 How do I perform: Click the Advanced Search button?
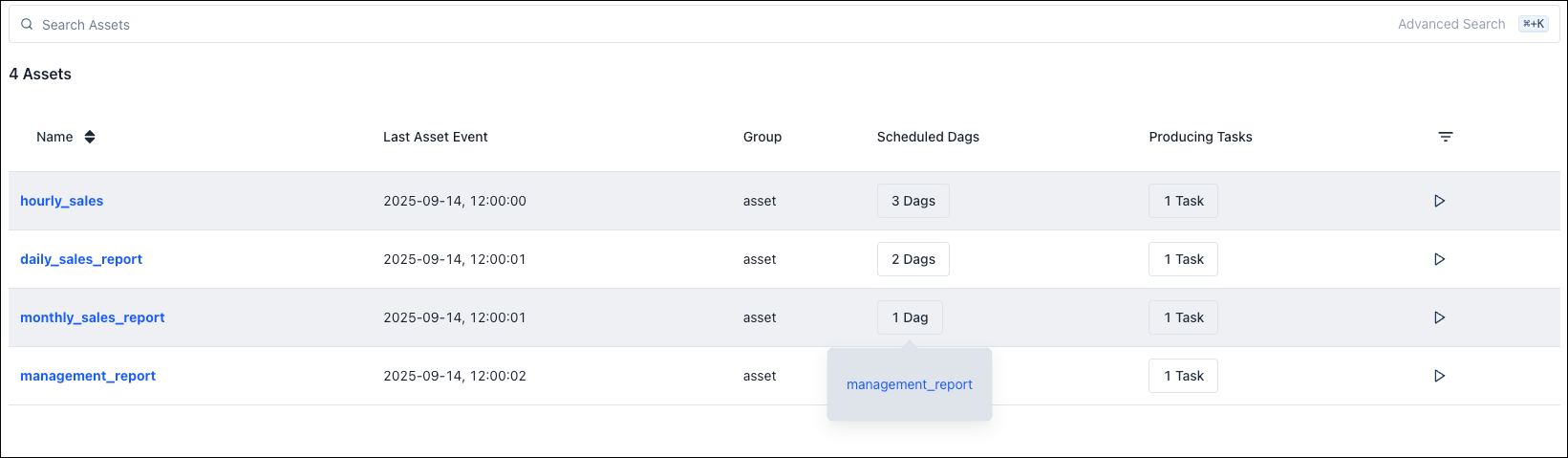pos(1451,24)
